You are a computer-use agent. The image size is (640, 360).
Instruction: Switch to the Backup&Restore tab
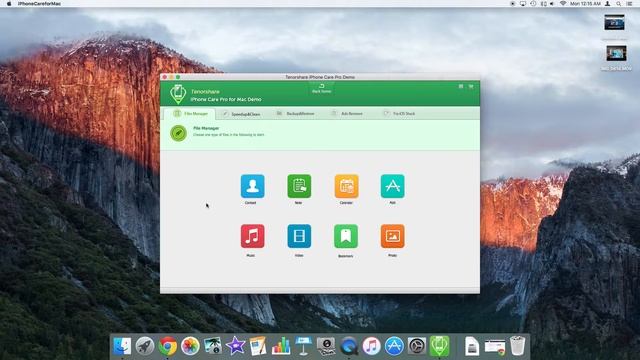pyautogui.click(x=296, y=113)
